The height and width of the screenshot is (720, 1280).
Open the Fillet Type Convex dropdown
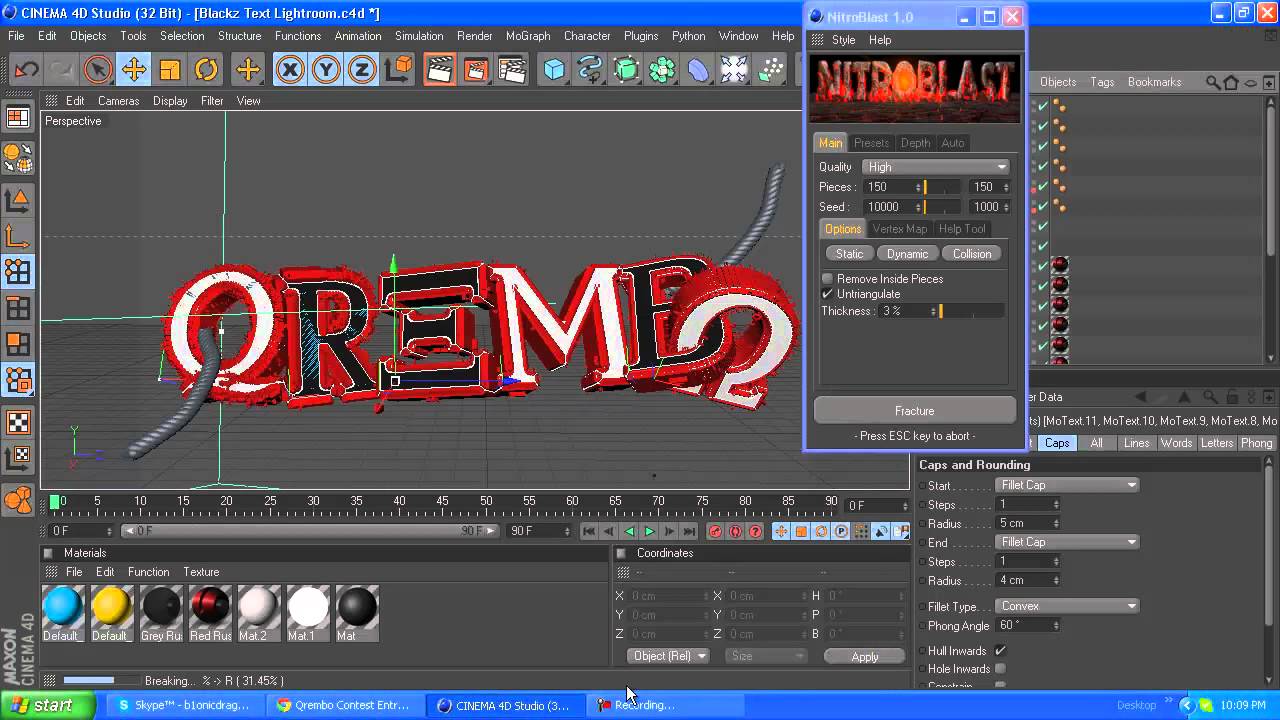pyautogui.click(x=1067, y=606)
